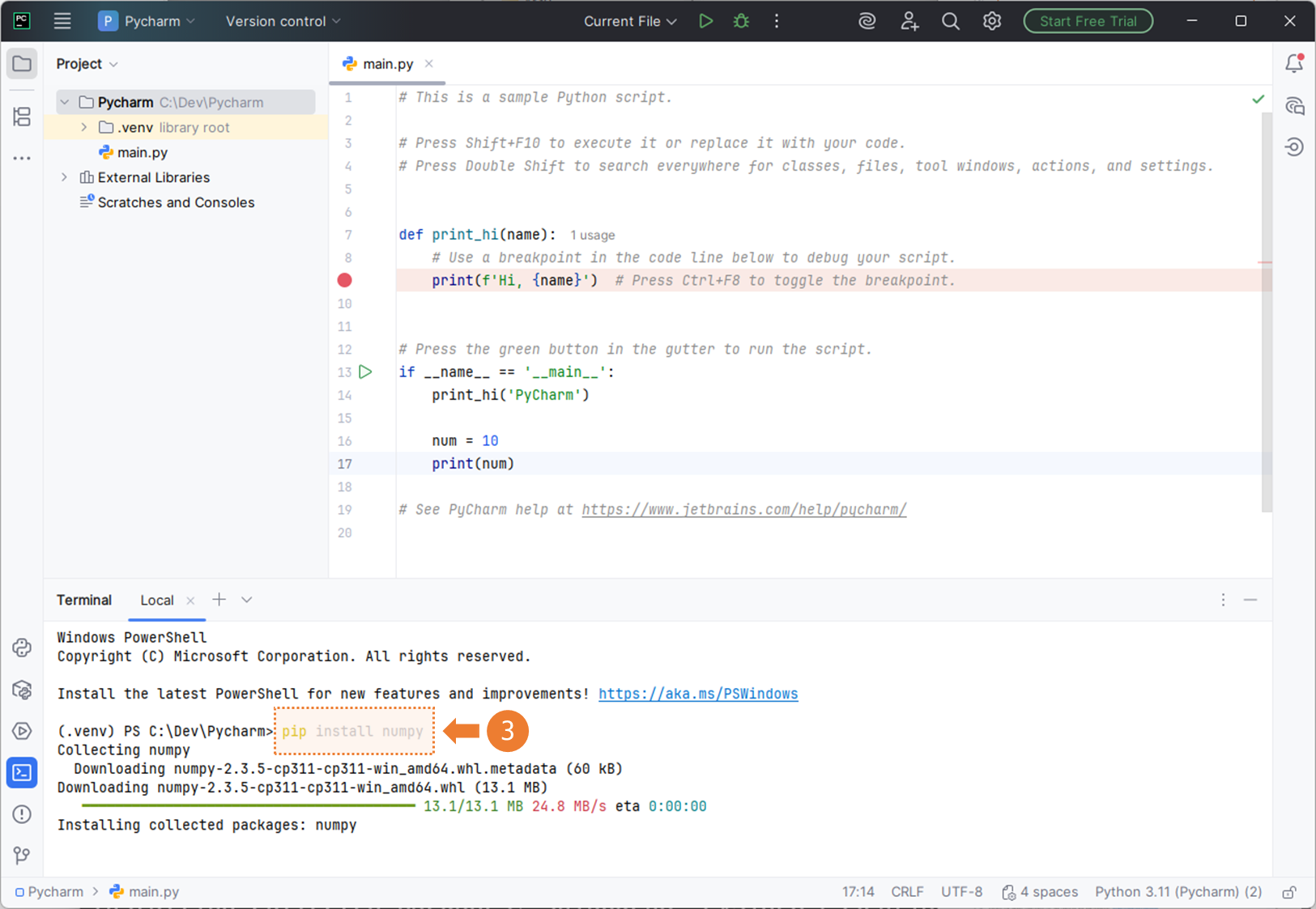1316x909 pixels.
Task: Open Python Packages tool window
Action: click(22, 690)
